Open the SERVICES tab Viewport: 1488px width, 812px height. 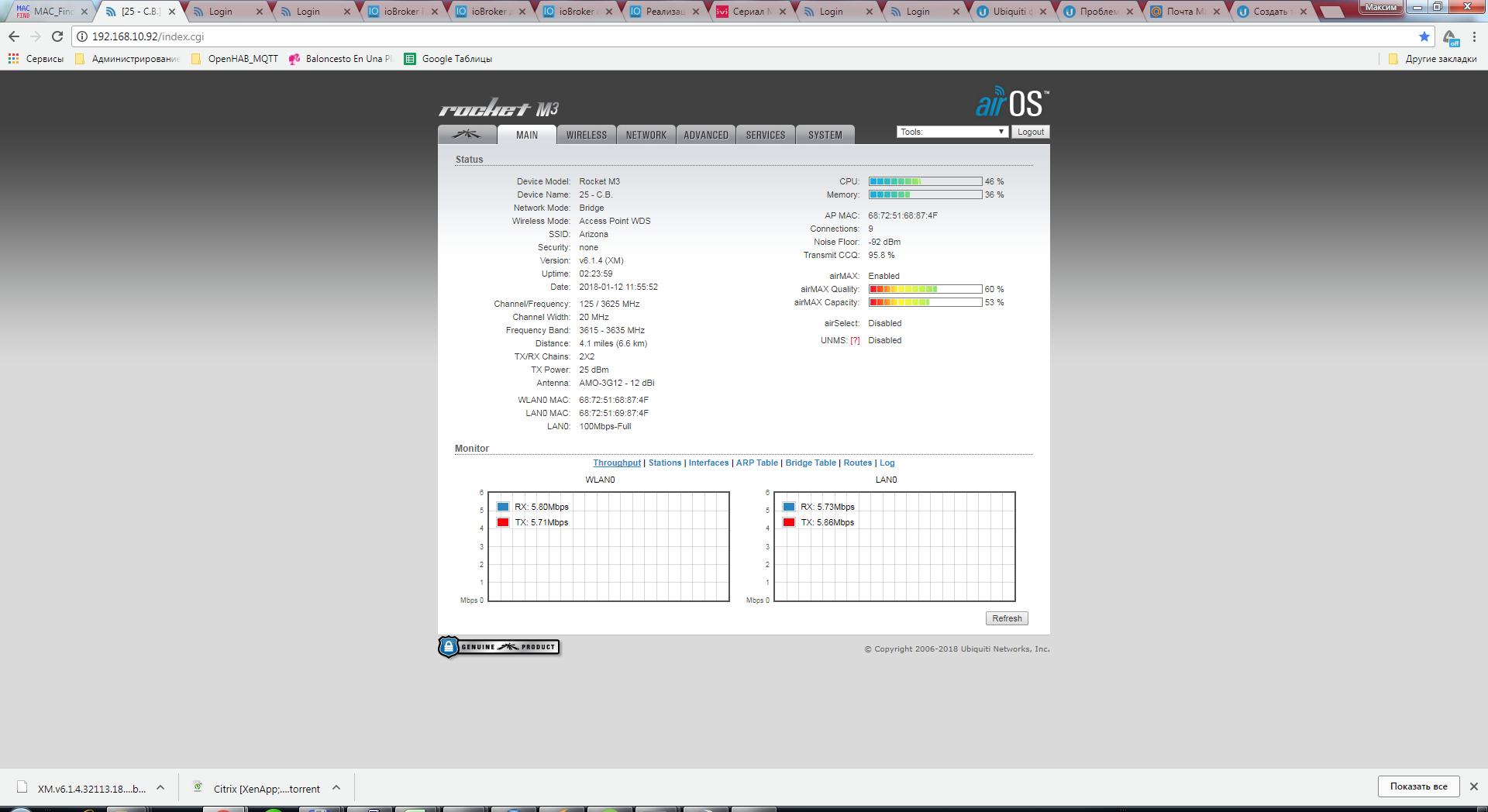pyautogui.click(x=766, y=135)
